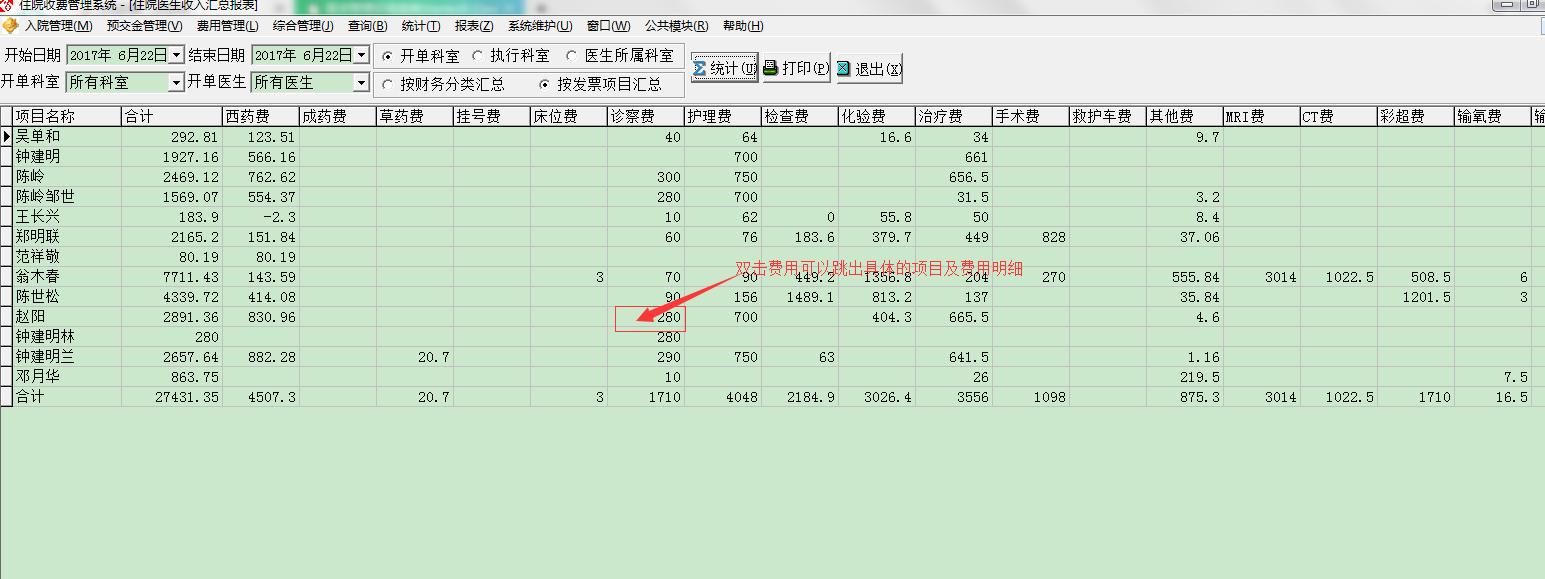Click the 治疗费 column header
Screen dimensions: 1545x579
[954, 117]
